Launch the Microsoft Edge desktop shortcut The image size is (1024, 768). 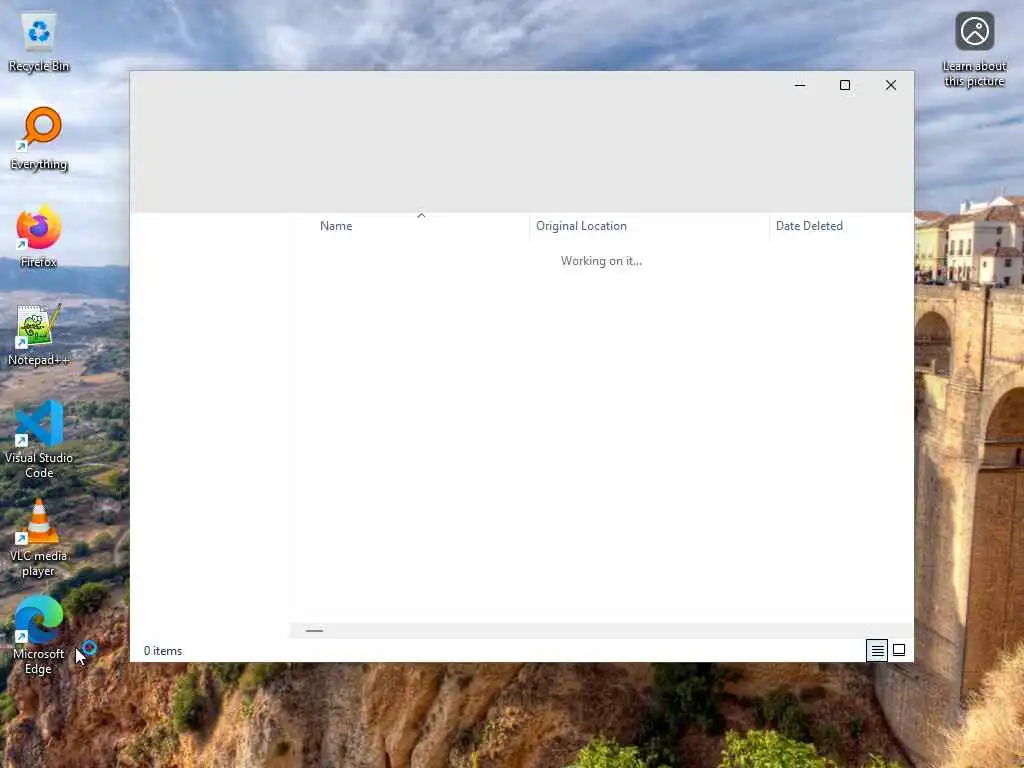pyautogui.click(x=39, y=635)
